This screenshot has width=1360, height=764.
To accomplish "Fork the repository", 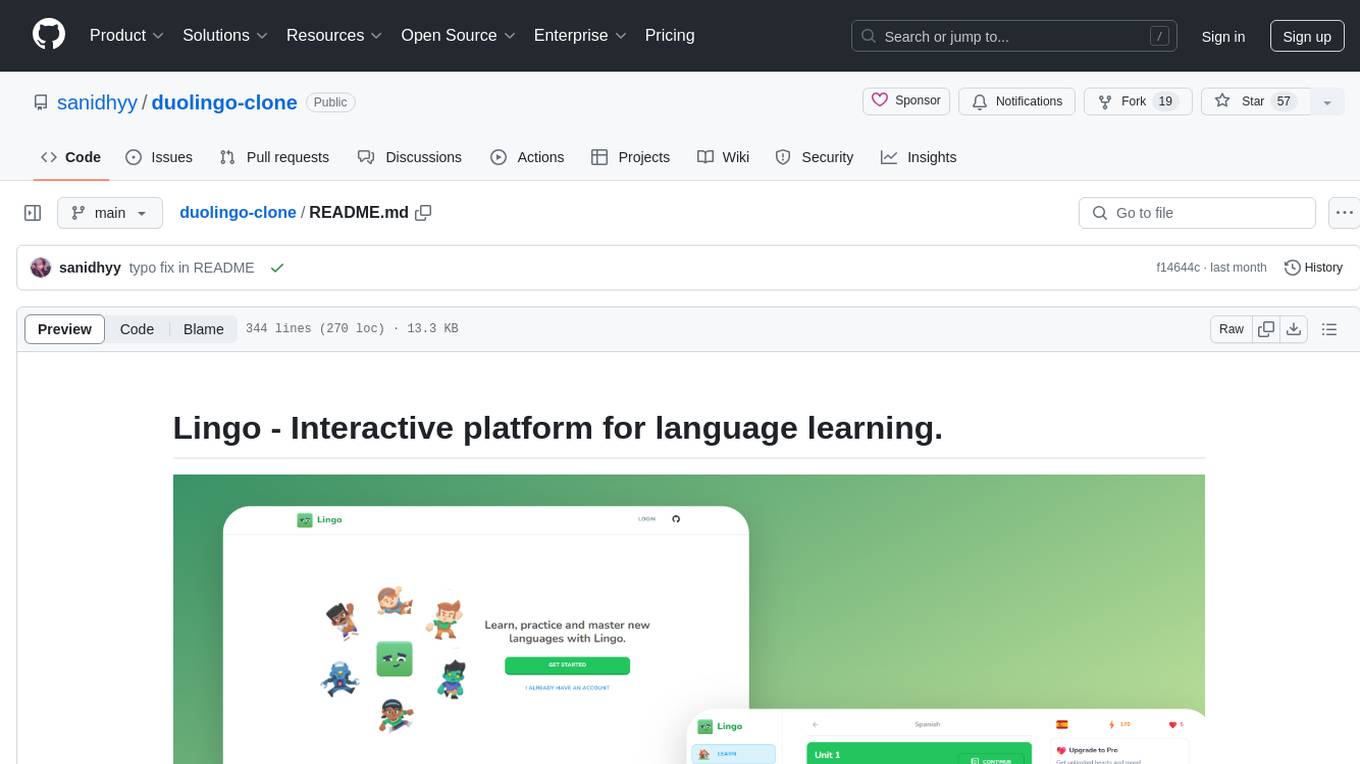I will pyautogui.click(x=1138, y=101).
